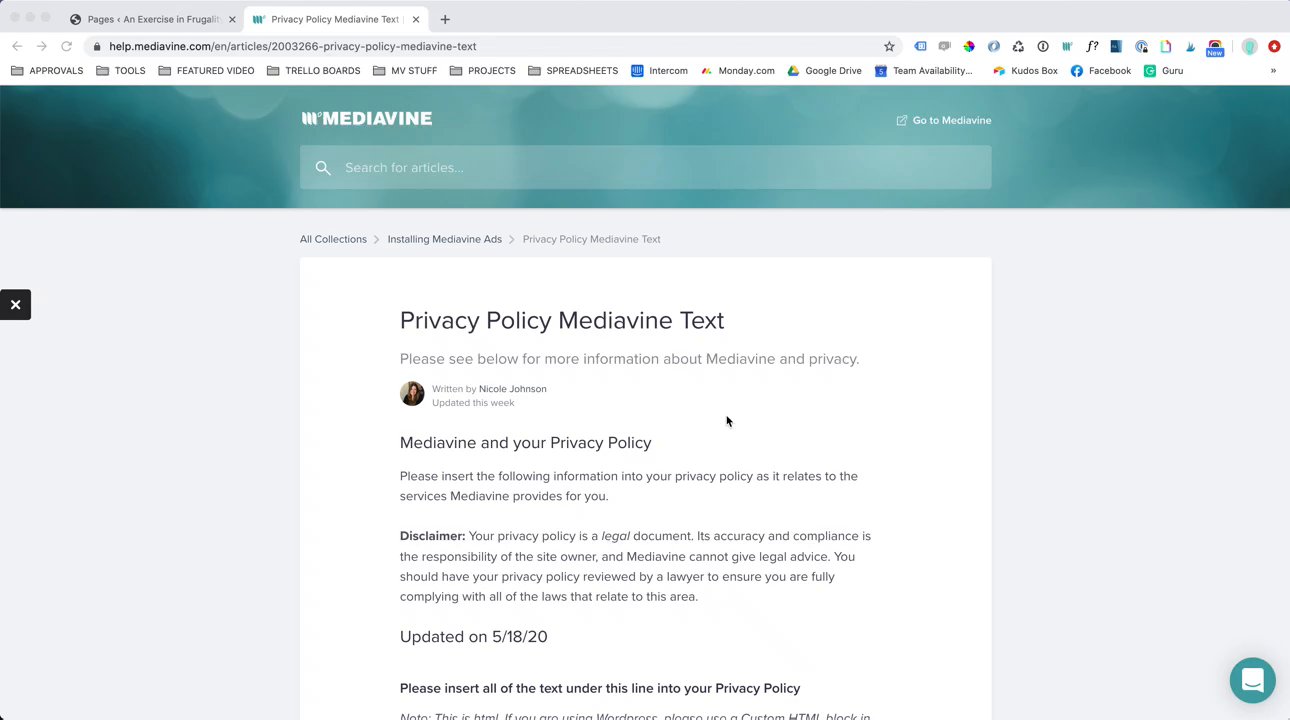The image size is (1290, 720).
Task: Open the color wheel extension icon
Action: [969, 46]
